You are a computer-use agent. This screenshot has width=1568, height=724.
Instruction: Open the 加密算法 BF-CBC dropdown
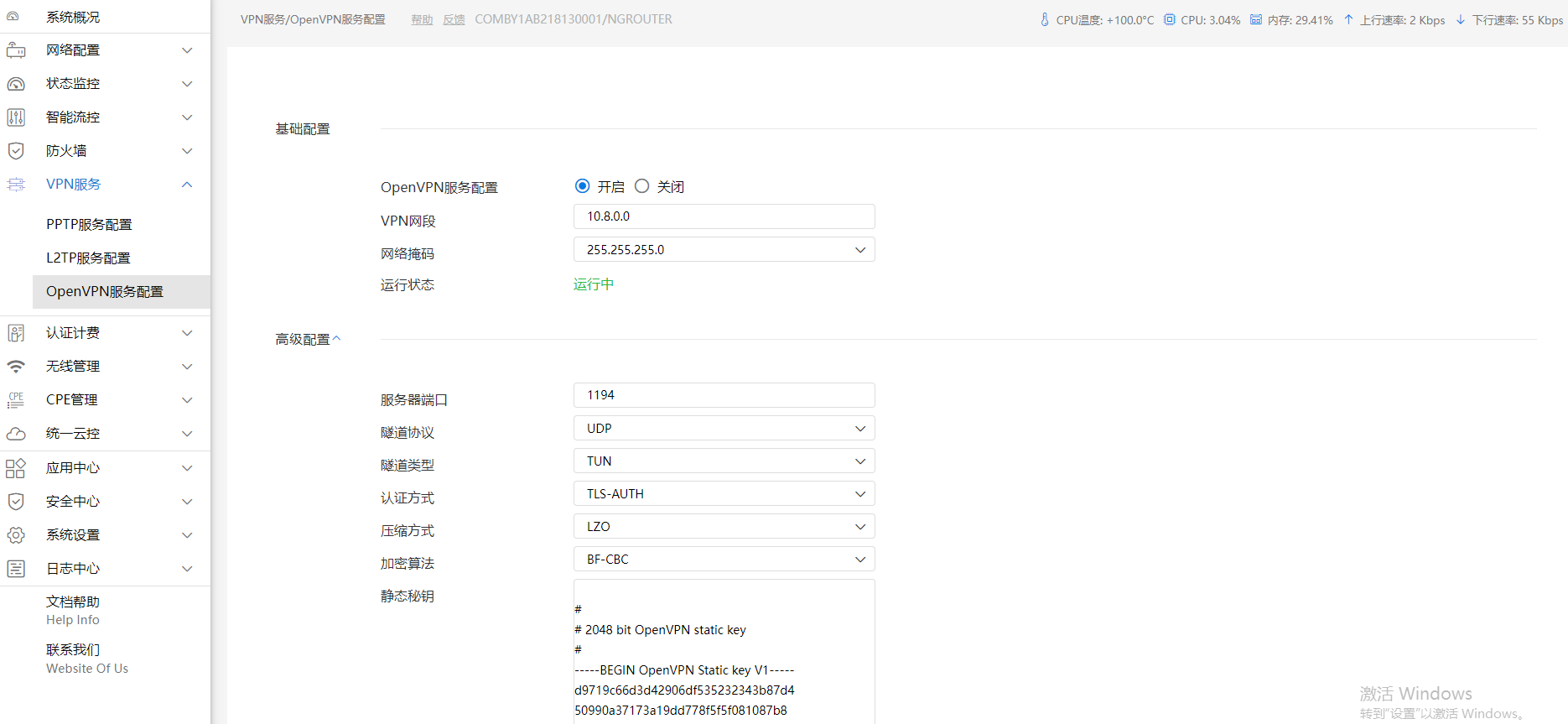click(x=724, y=560)
